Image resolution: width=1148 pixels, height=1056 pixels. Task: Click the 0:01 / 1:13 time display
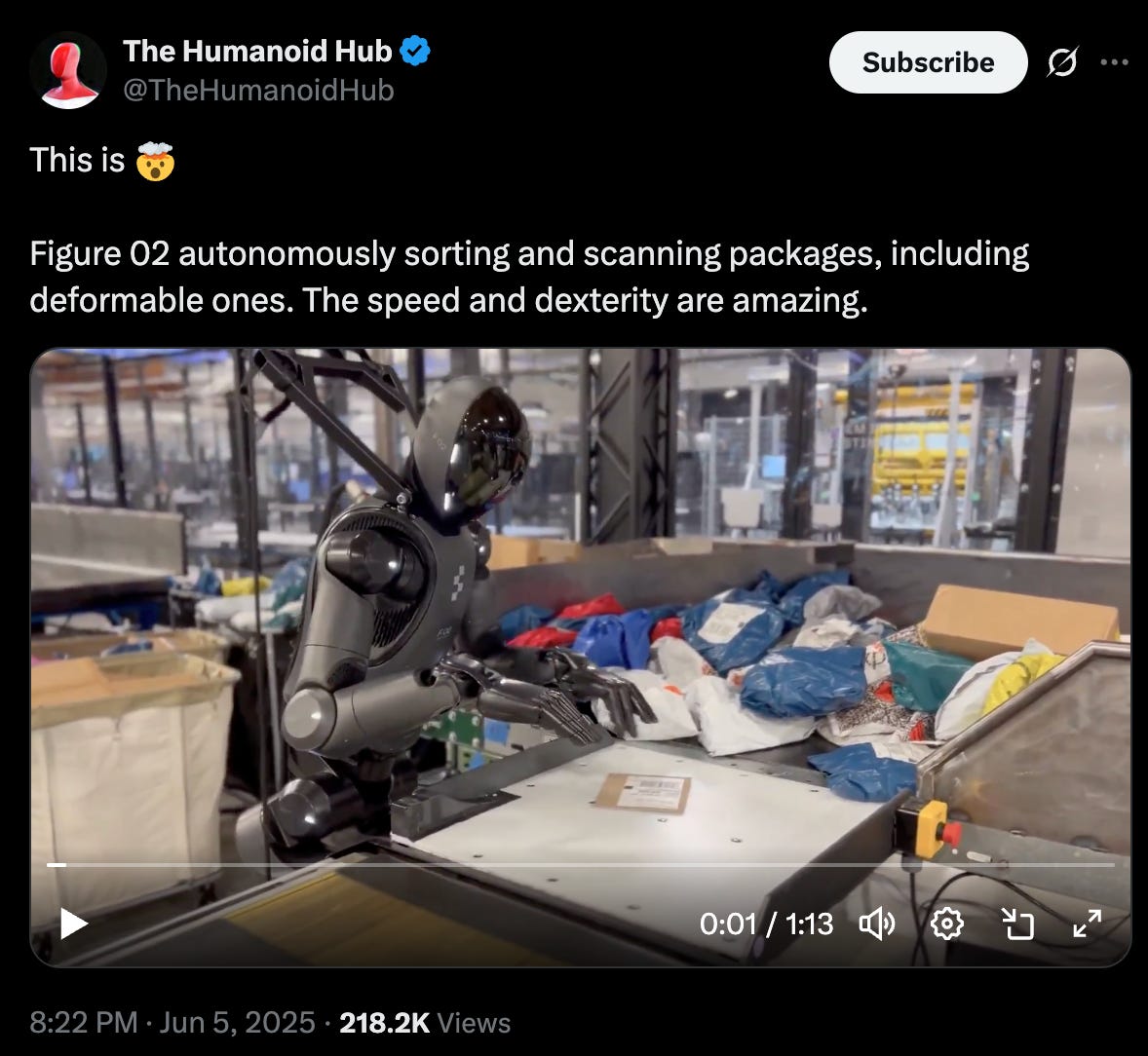(766, 924)
